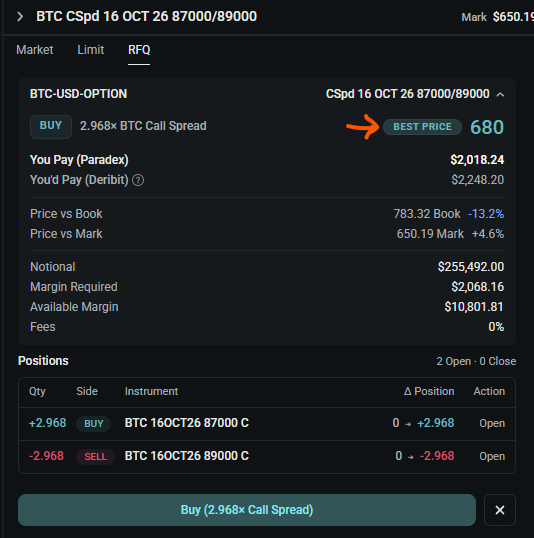Viewport: 534px width, 538px height.
Task: Select the BTC 16OCT26 87000 C row
Action: 267,423
